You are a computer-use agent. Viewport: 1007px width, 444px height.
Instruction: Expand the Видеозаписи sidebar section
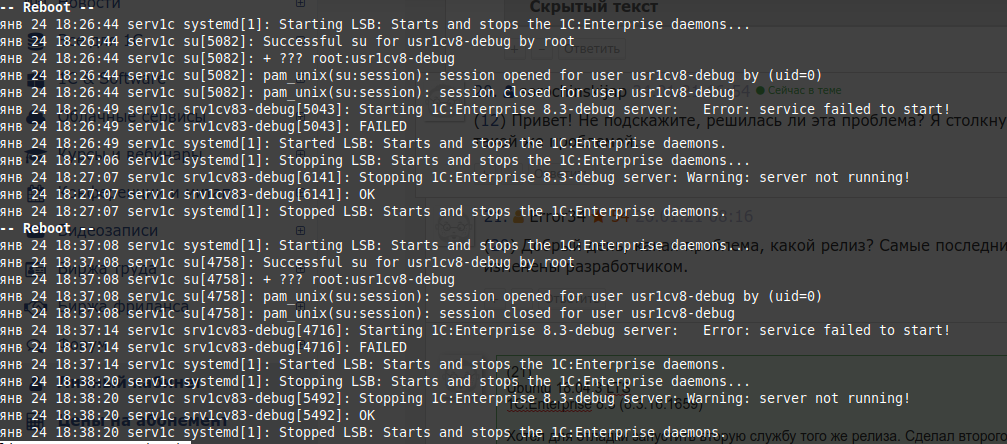(300, 230)
